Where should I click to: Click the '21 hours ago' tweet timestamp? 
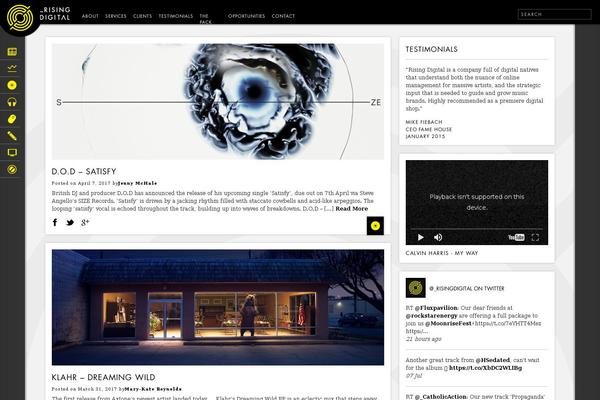[424, 339]
